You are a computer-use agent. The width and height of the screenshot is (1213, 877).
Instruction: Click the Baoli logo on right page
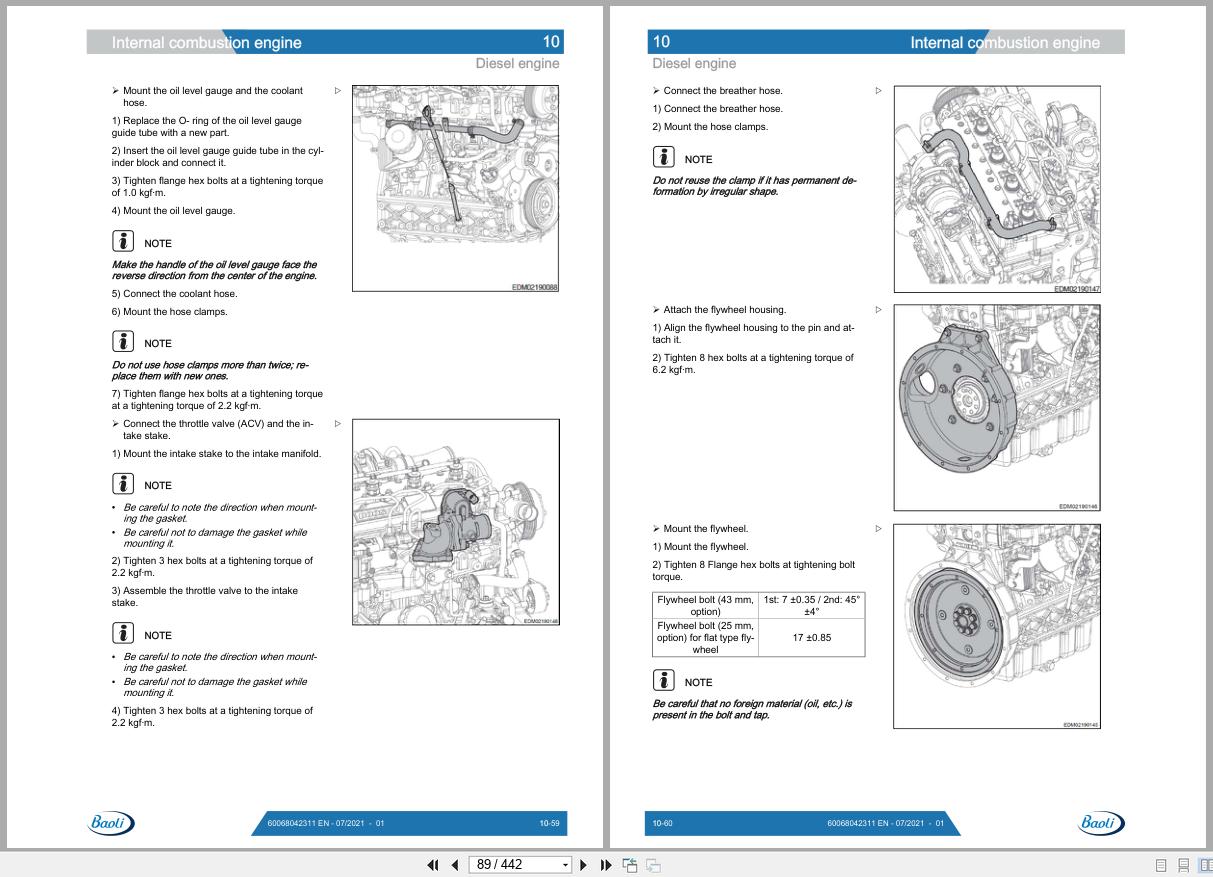point(1101,823)
